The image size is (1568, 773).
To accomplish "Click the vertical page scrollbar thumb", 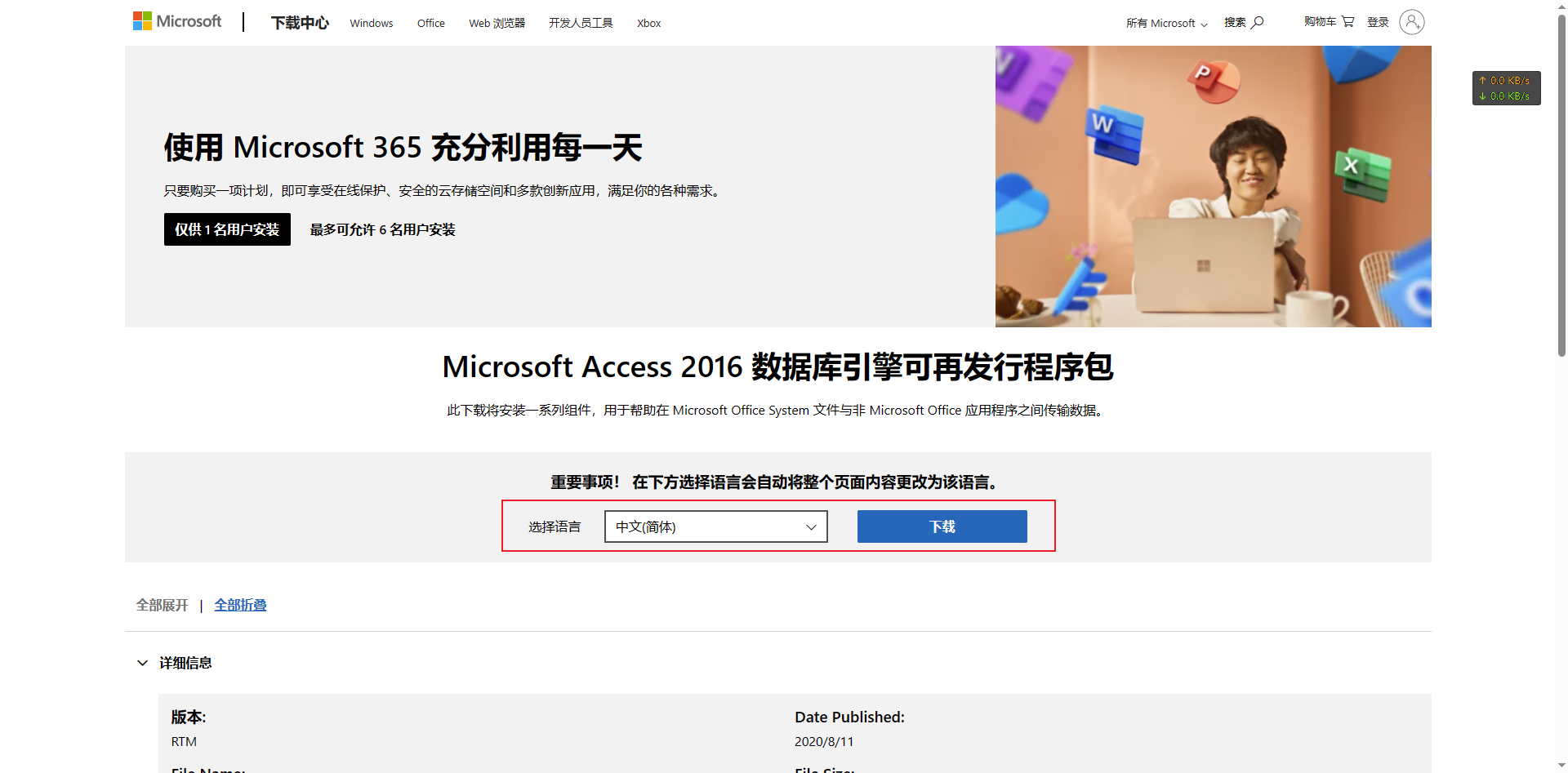I will (x=1561, y=188).
